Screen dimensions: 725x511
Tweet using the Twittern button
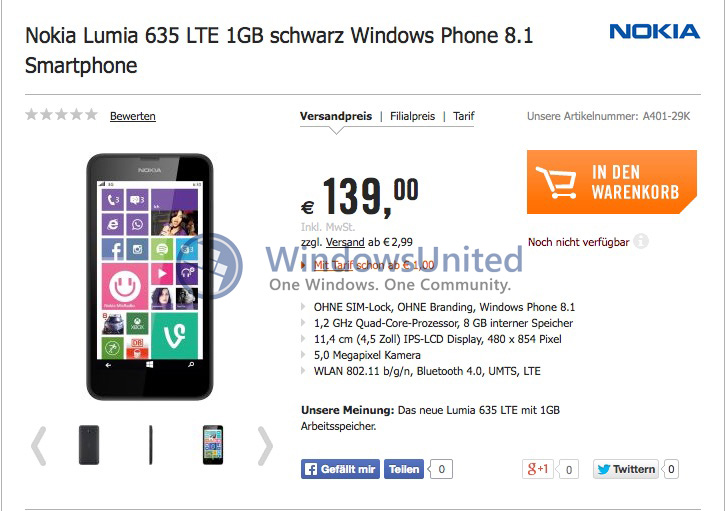tap(626, 469)
